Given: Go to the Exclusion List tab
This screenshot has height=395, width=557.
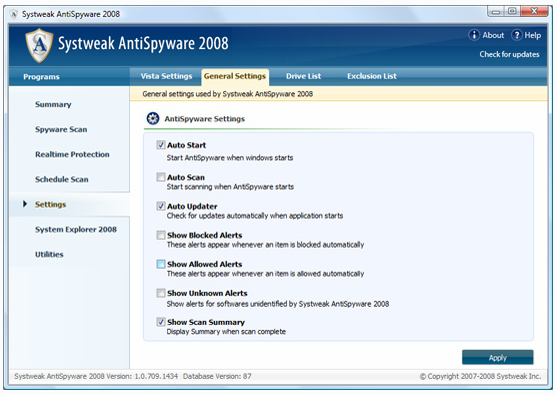Looking at the screenshot, I should pos(372,76).
